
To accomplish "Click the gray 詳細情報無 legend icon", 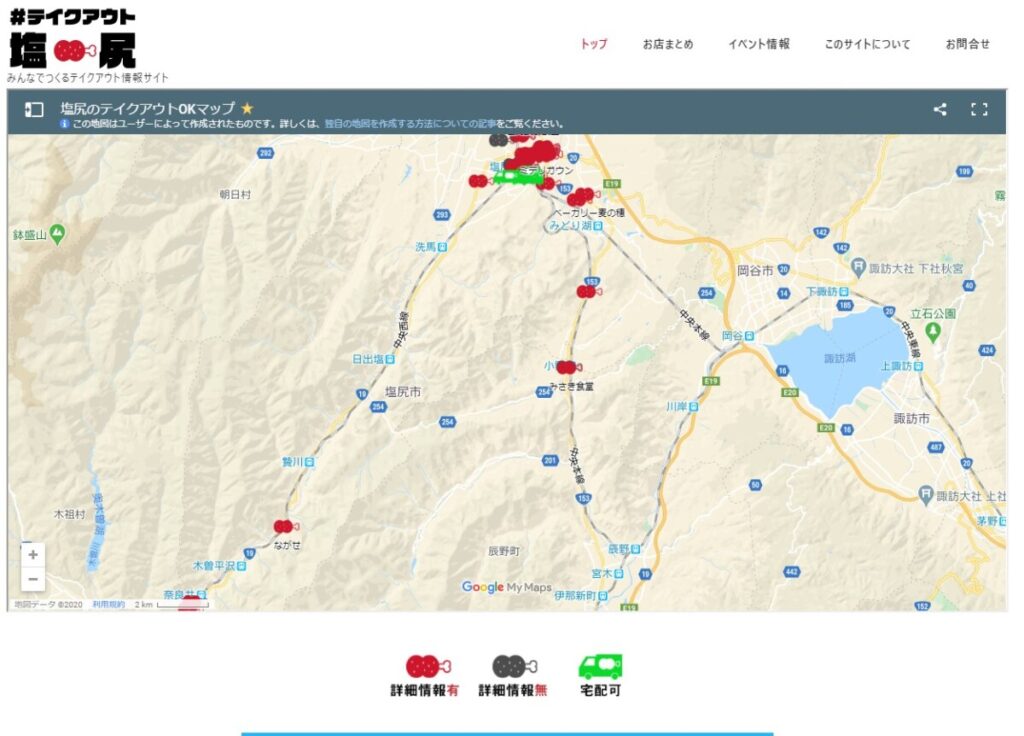I will [515, 666].
